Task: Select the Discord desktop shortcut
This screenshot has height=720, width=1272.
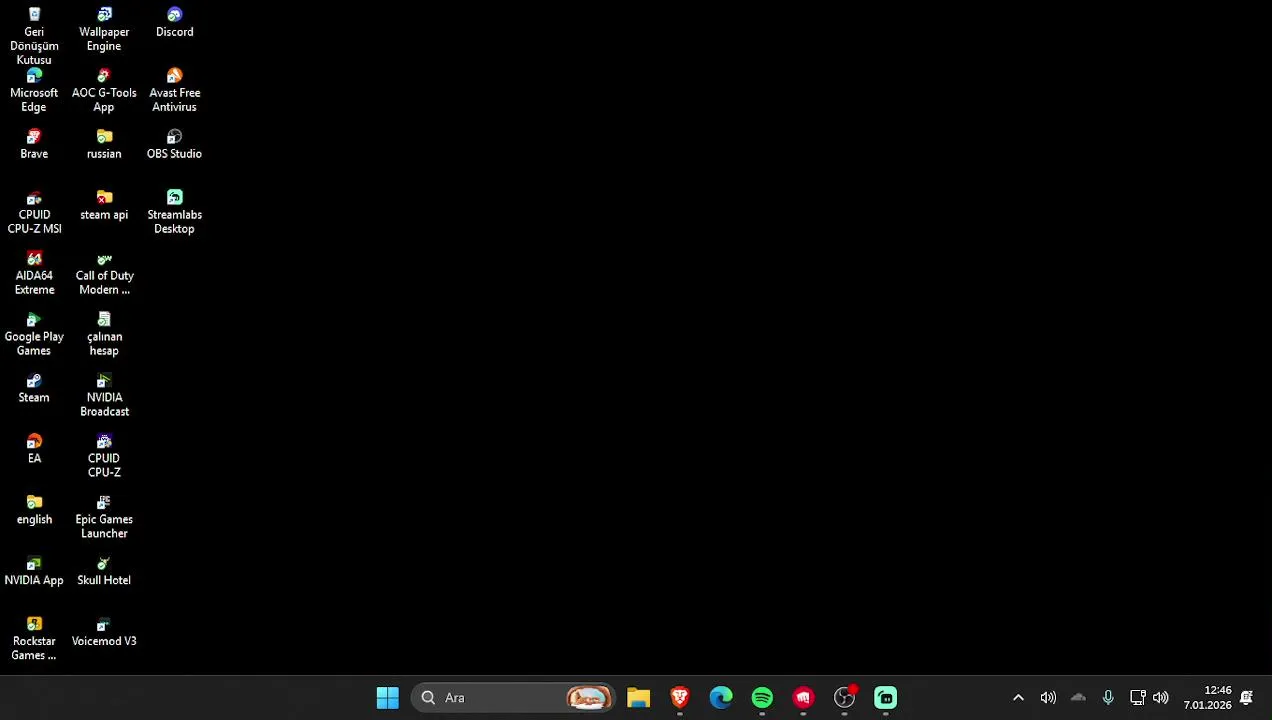Action: click(x=174, y=22)
